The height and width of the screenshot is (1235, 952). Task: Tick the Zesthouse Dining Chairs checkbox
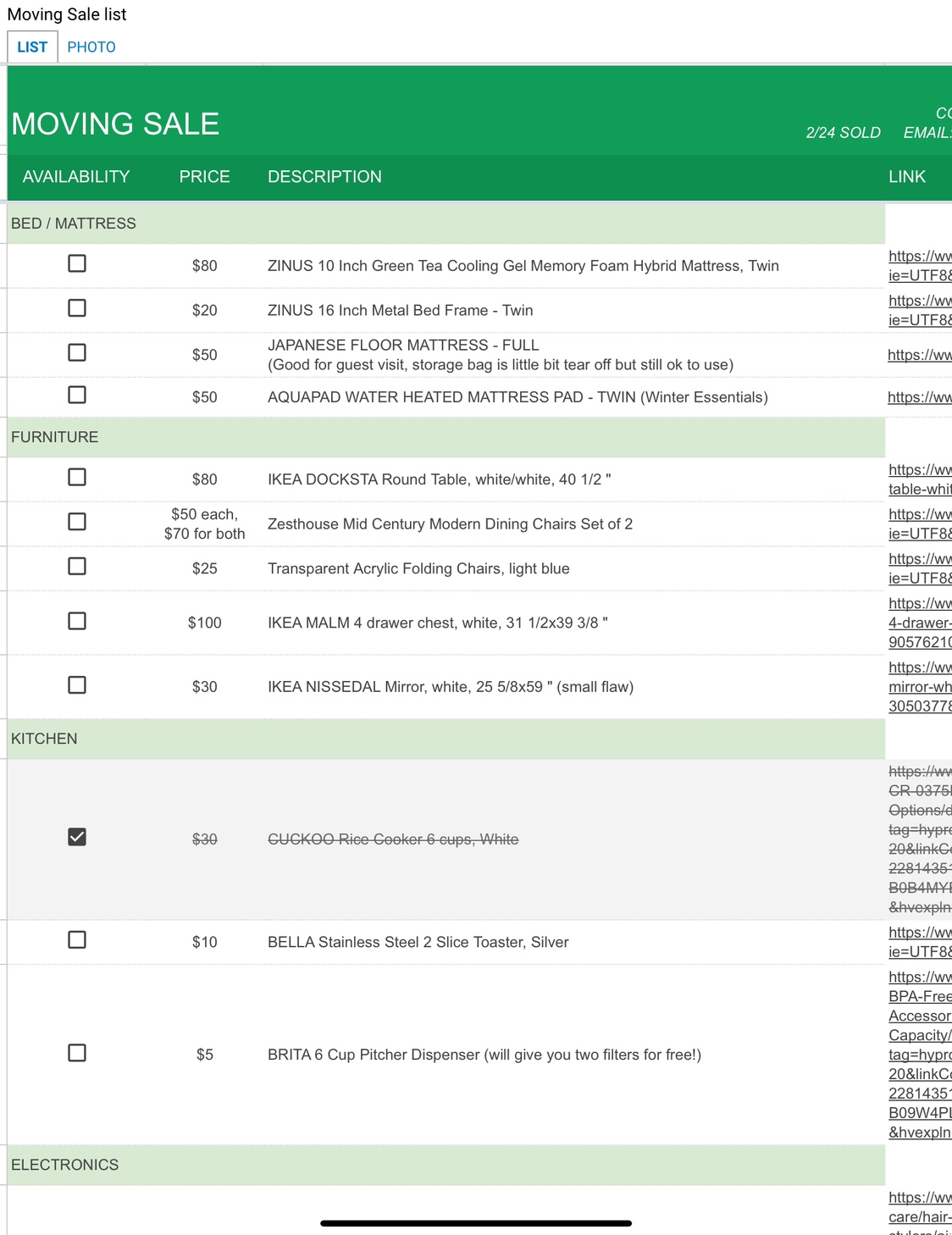(77, 522)
